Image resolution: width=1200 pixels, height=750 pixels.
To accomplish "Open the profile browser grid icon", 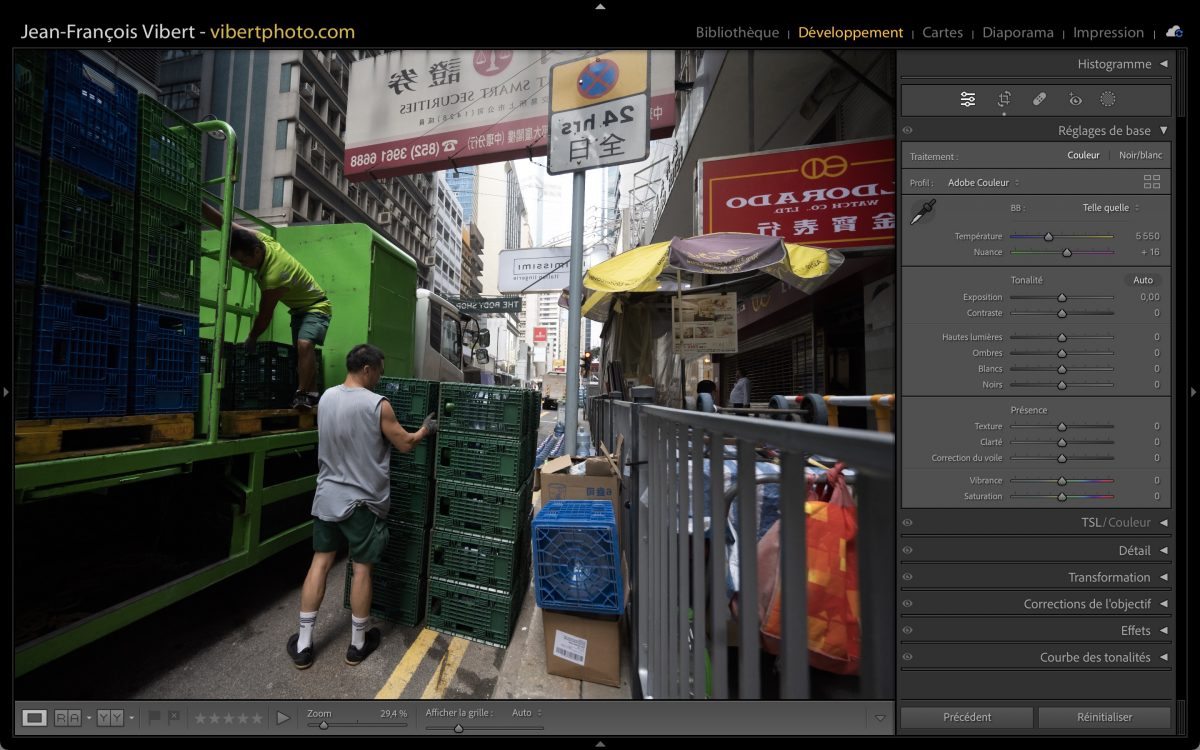I will click(1152, 182).
